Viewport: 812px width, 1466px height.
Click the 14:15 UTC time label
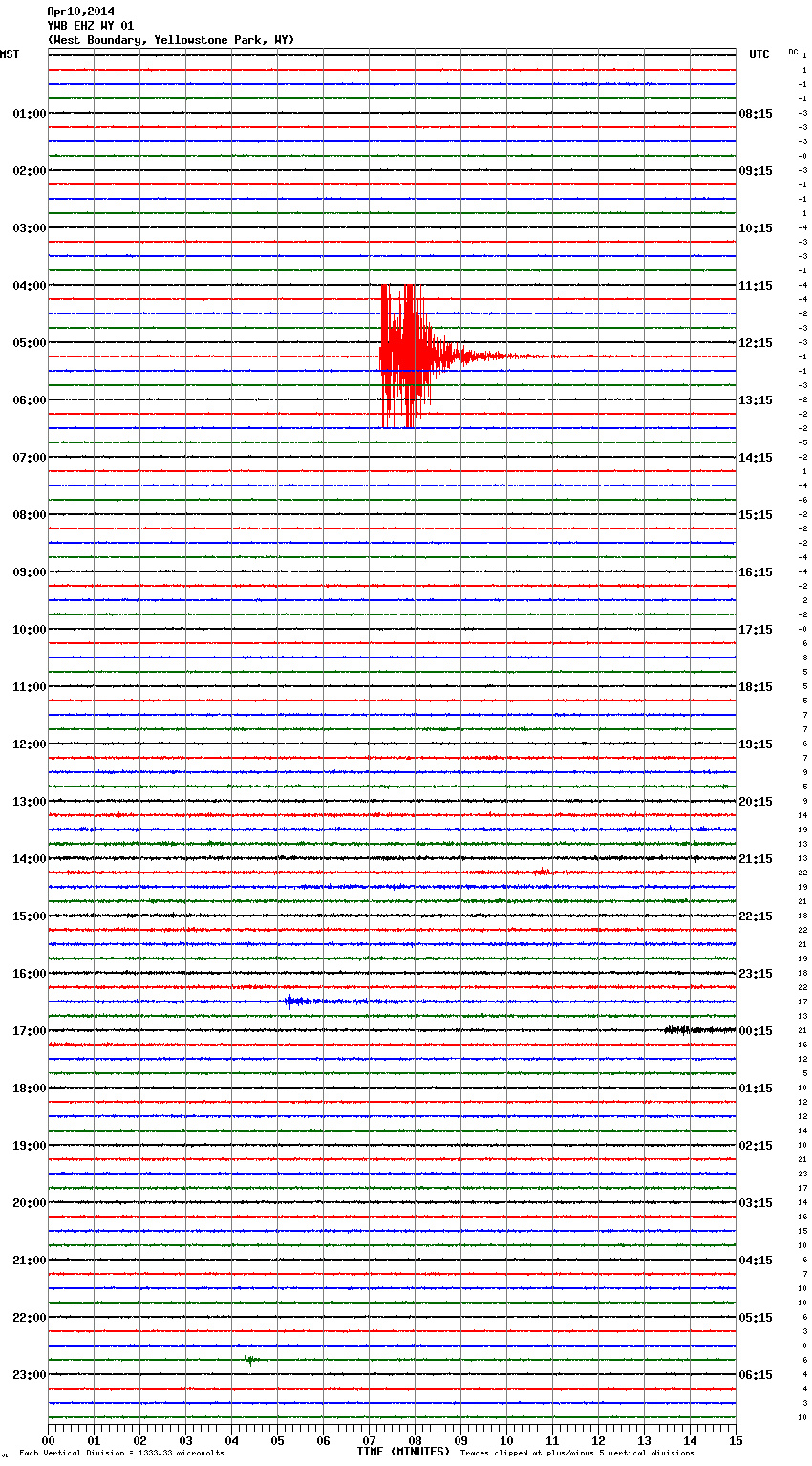click(756, 458)
